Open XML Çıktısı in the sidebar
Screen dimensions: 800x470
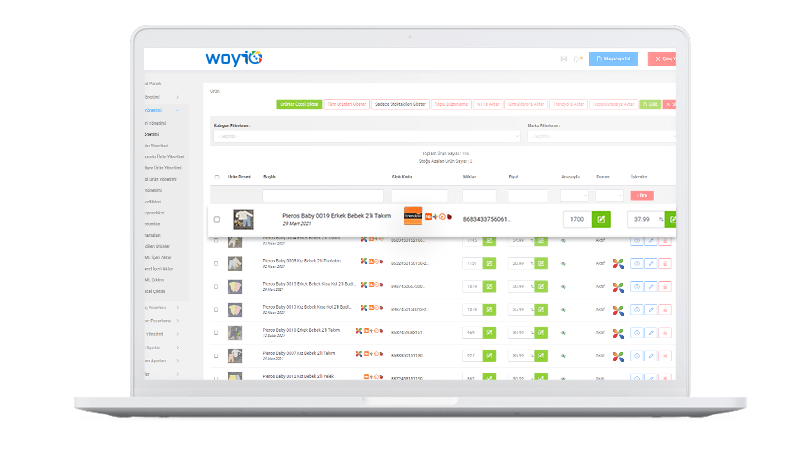tap(155, 280)
